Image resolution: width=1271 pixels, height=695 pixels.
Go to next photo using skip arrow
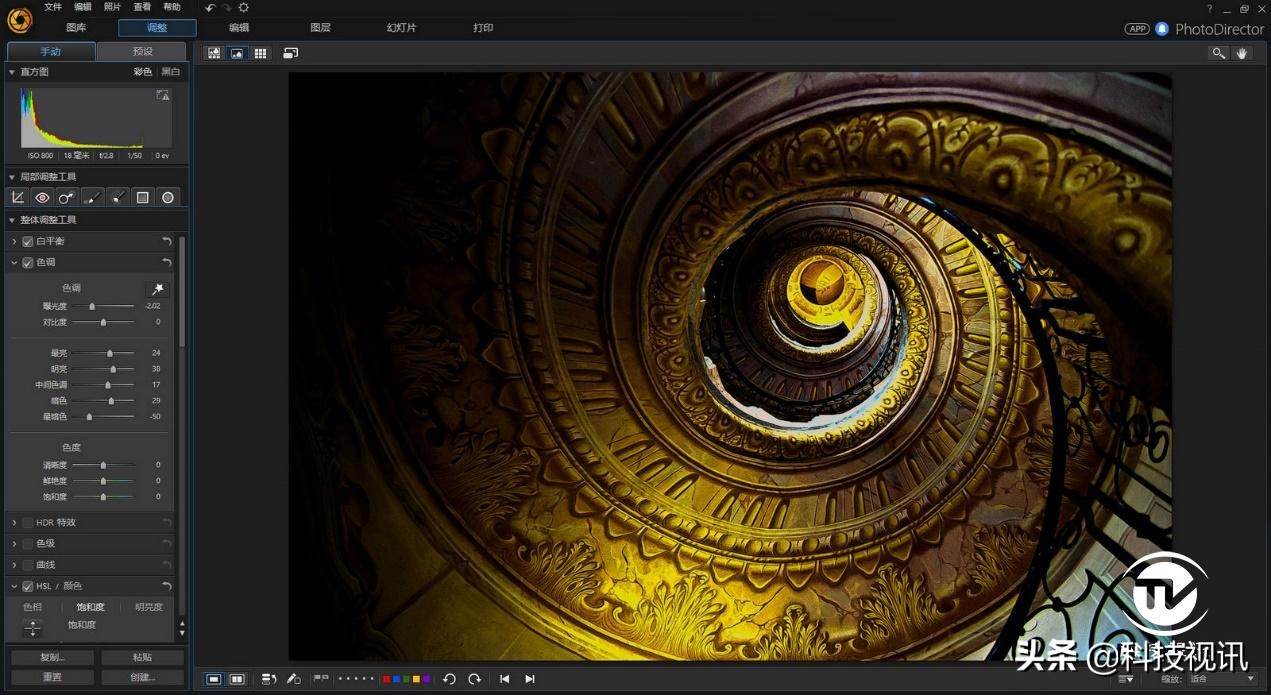[530, 679]
